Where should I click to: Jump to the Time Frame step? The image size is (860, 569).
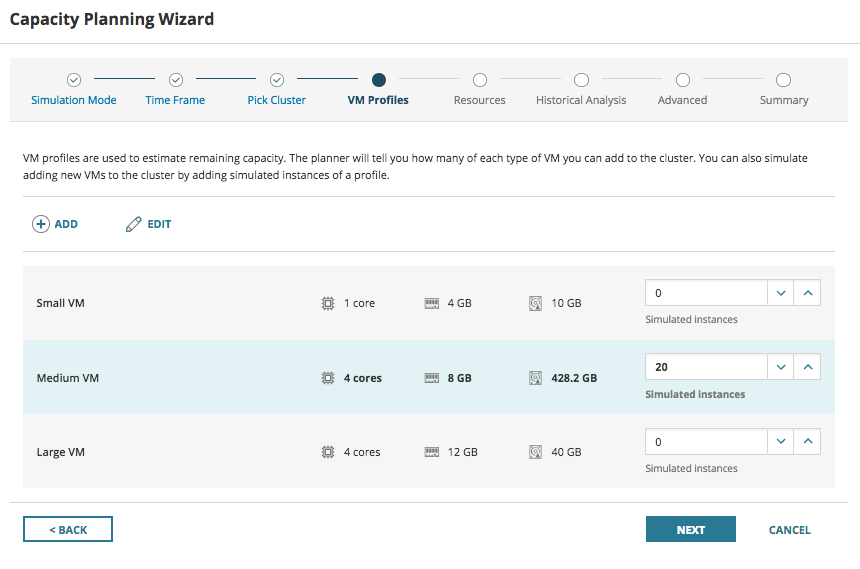point(175,80)
